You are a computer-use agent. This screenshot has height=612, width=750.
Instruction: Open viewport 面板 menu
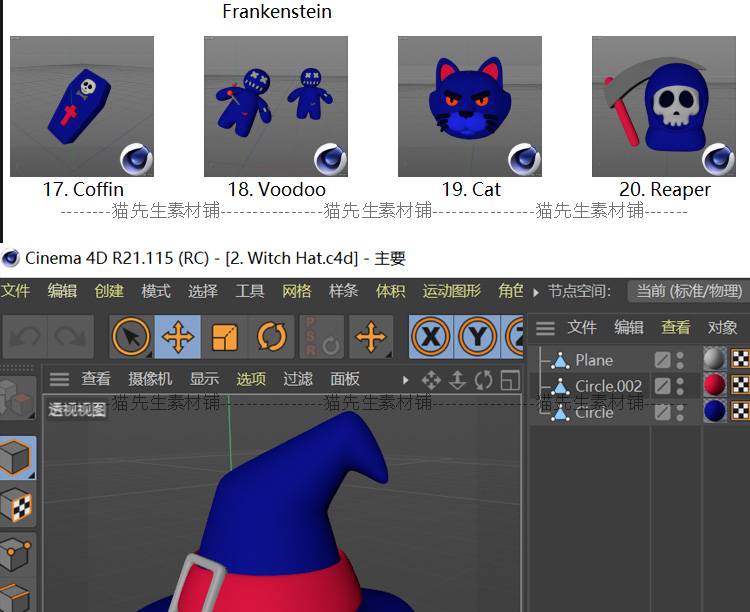345,379
